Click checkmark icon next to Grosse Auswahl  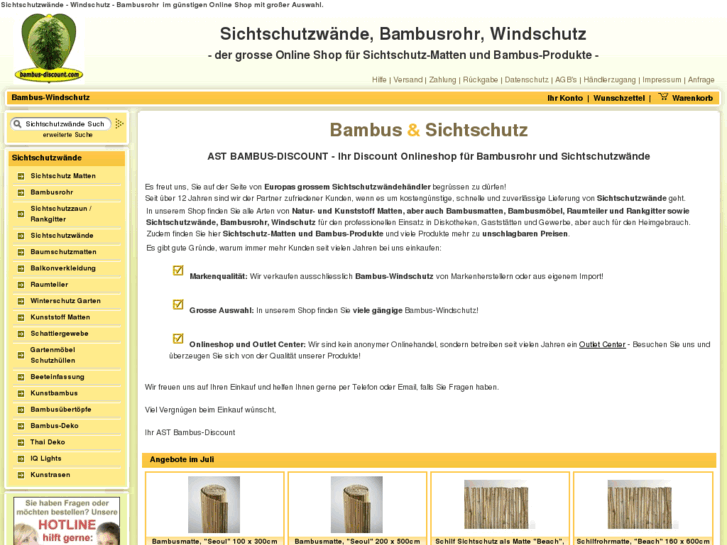click(x=178, y=304)
